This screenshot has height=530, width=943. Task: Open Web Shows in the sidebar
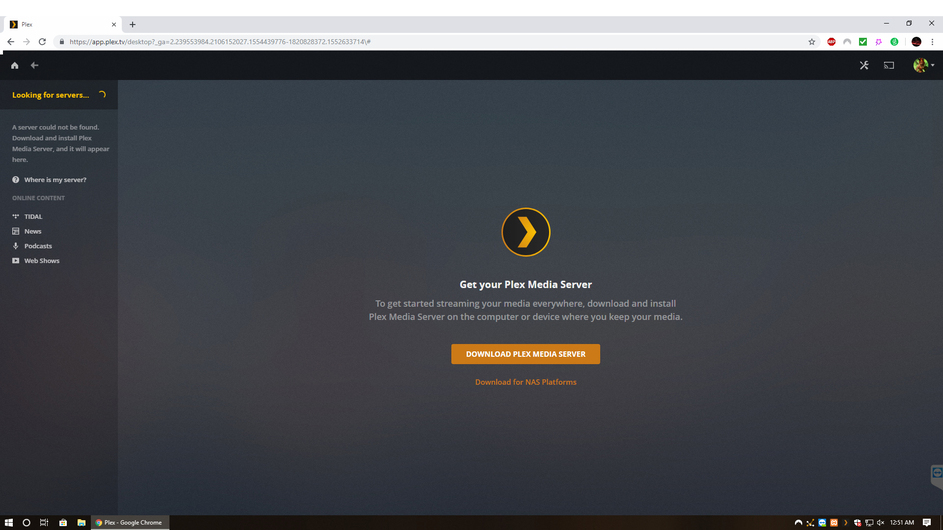coord(35,260)
